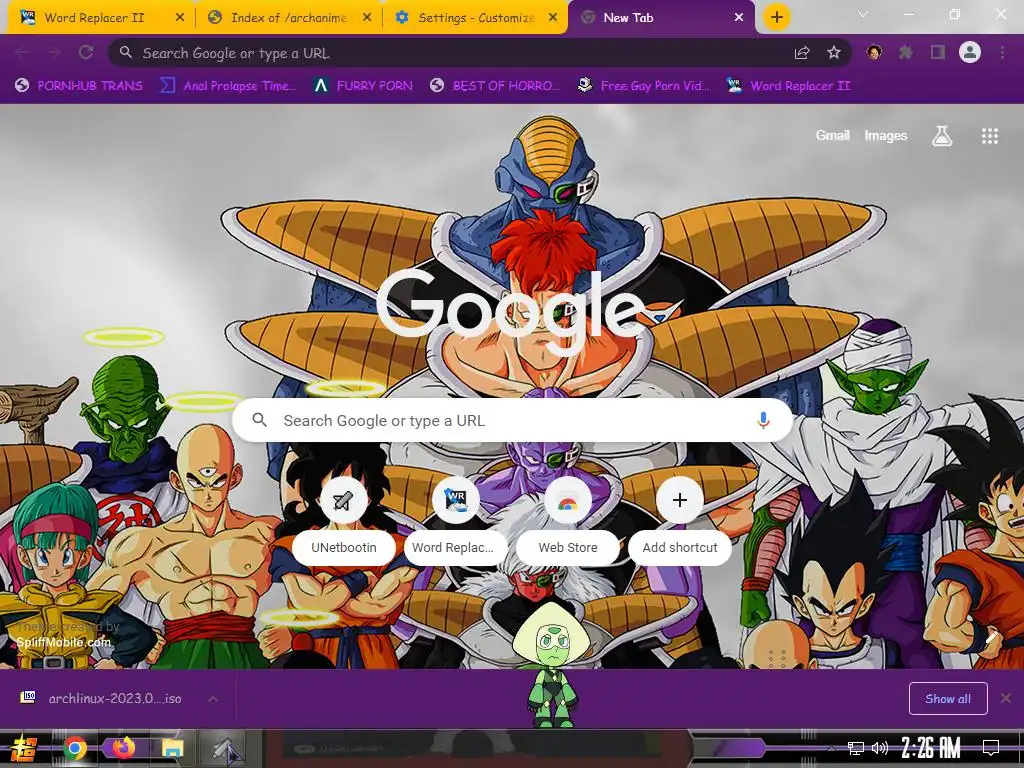Open Gmail link on new tab page

click(833, 135)
